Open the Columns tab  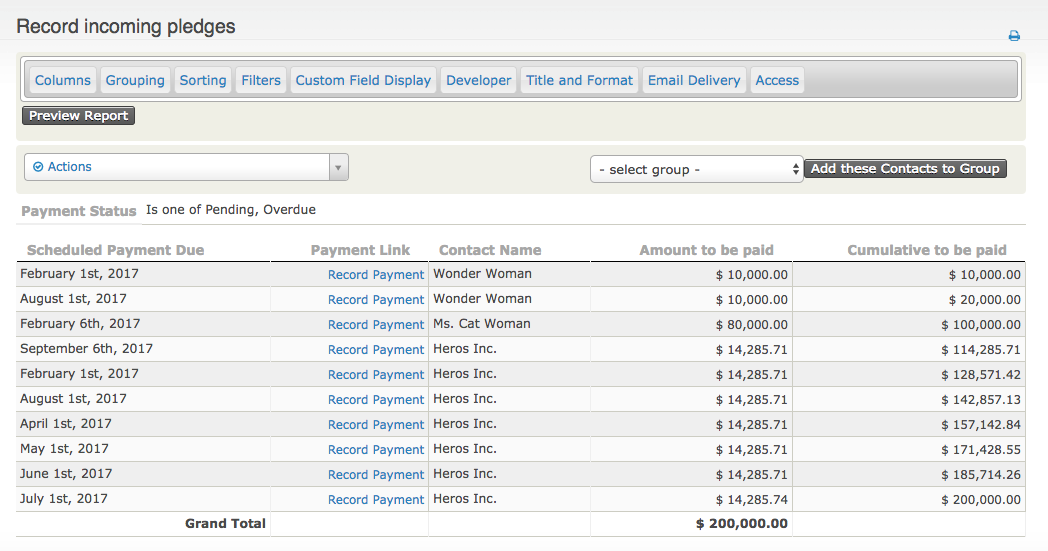point(63,80)
